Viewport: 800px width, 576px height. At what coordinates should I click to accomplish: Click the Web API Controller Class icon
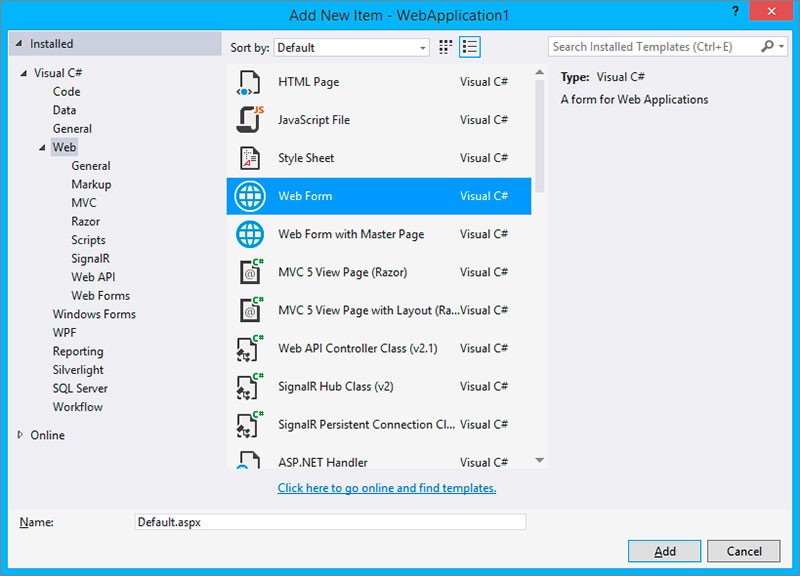pyautogui.click(x=250, y=348)
